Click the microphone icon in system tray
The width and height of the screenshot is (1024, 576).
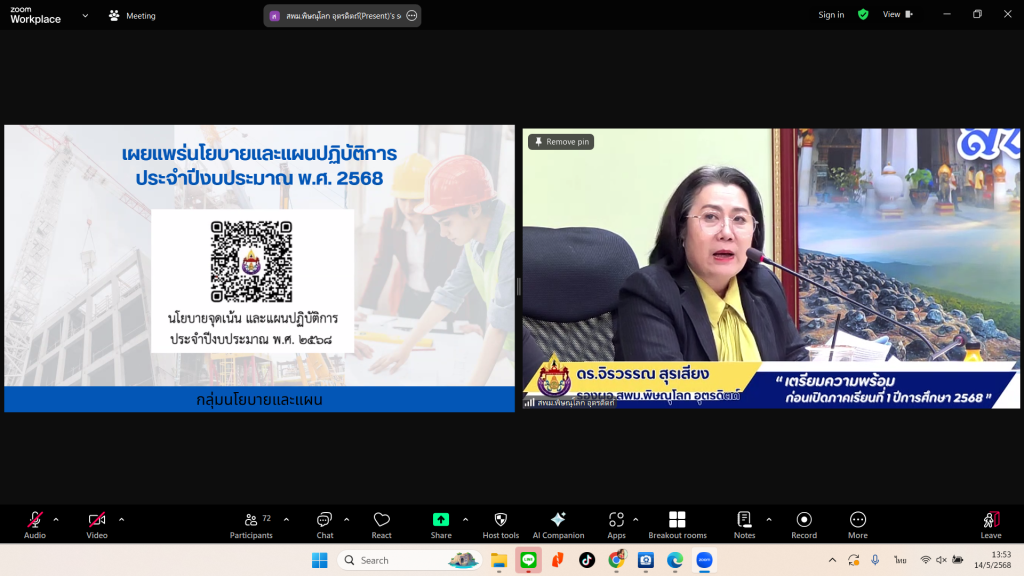click(875, 560)
